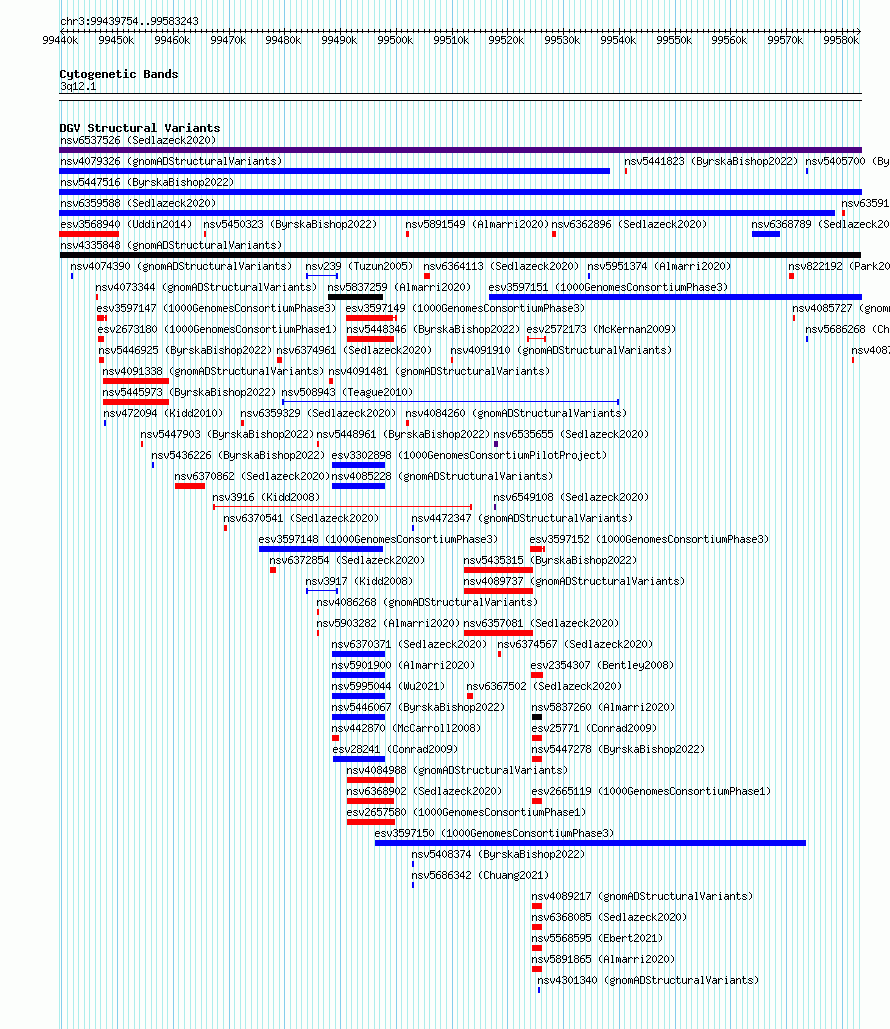The width and height of the screenshot is (890, 1029).
Task: Open the nsv5686342 (Chuang2021) label
Action: (480, 875)
